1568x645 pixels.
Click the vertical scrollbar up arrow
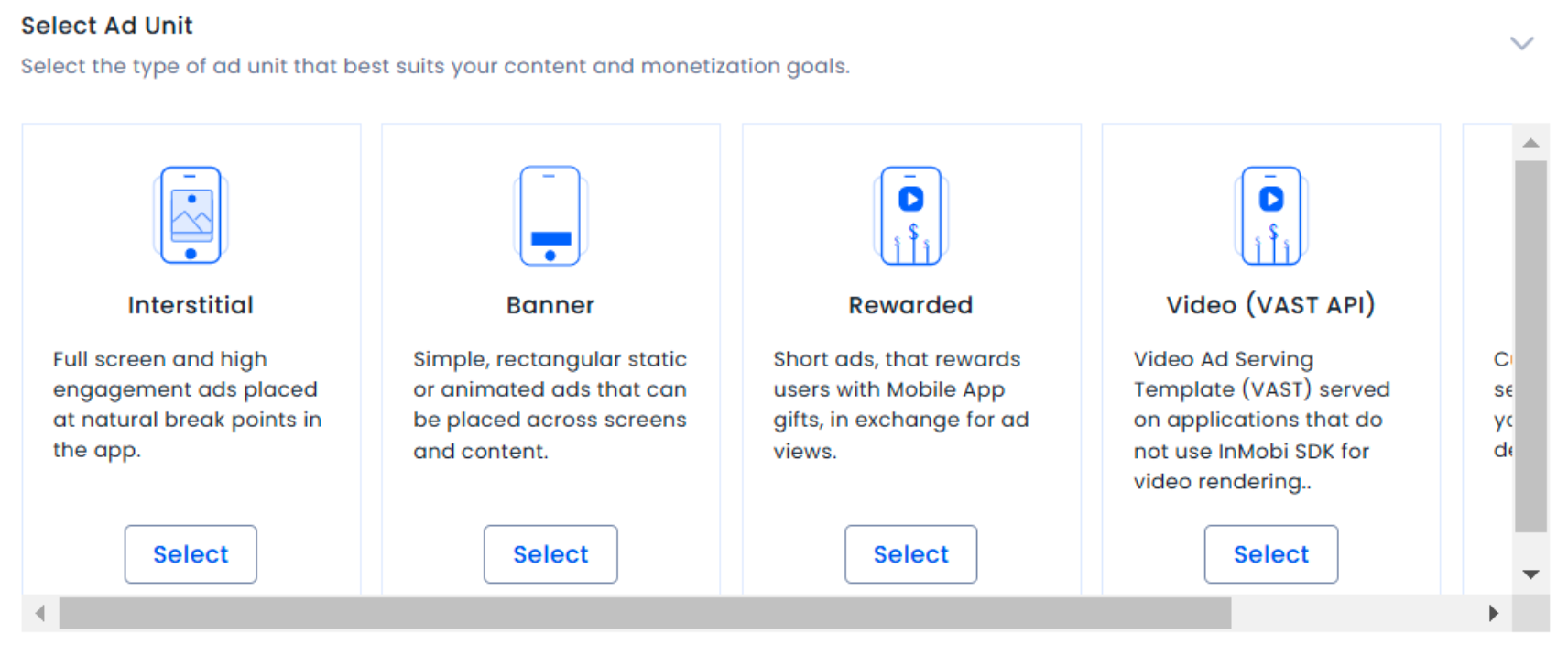[1530, 143]
